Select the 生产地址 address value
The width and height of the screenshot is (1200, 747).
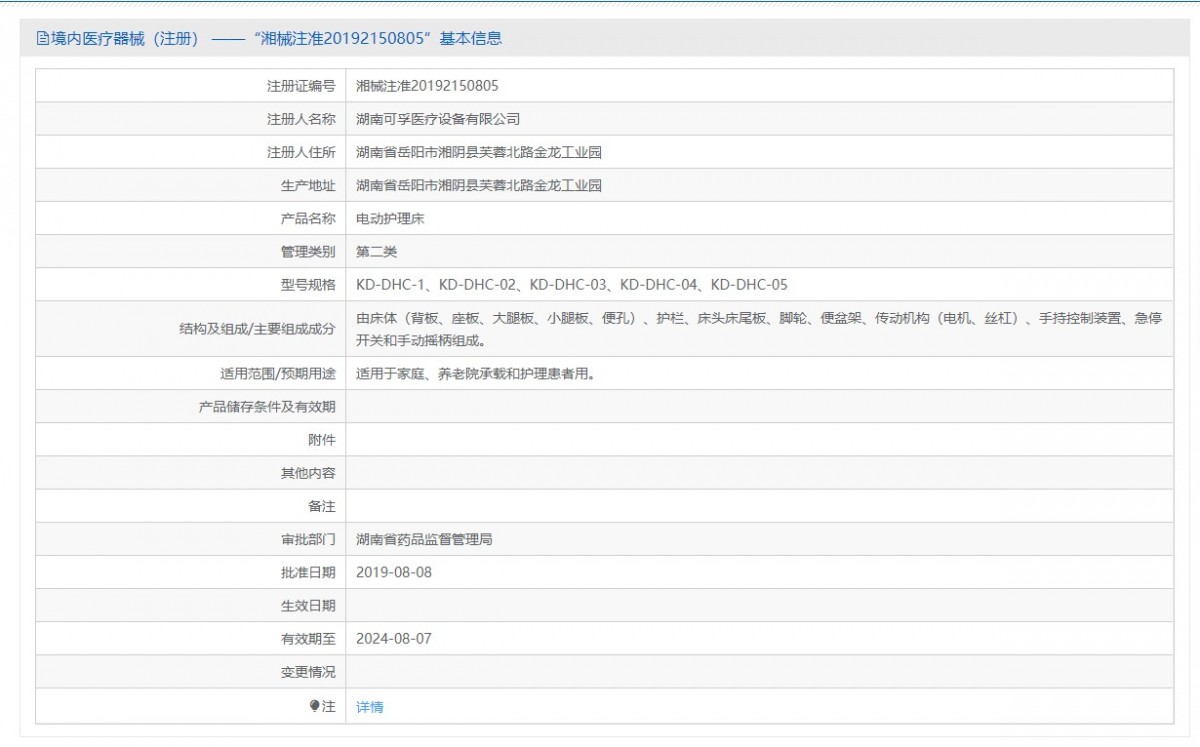pyautogui.click(x=479, y=185)
